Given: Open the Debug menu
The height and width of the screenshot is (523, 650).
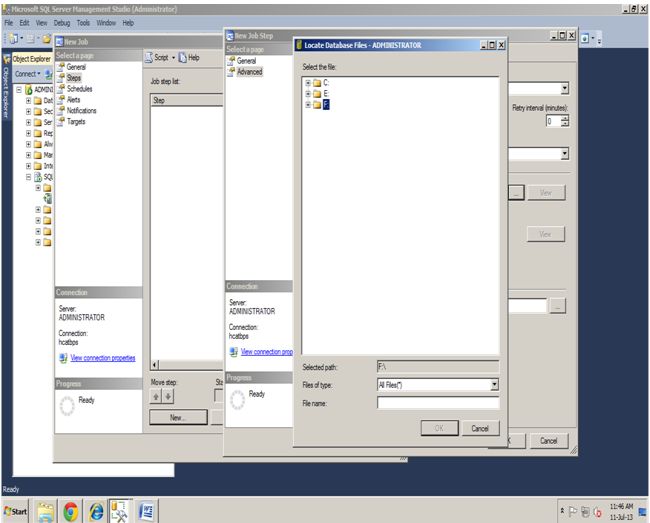Looking at the screenshot, I should (62, 23).
